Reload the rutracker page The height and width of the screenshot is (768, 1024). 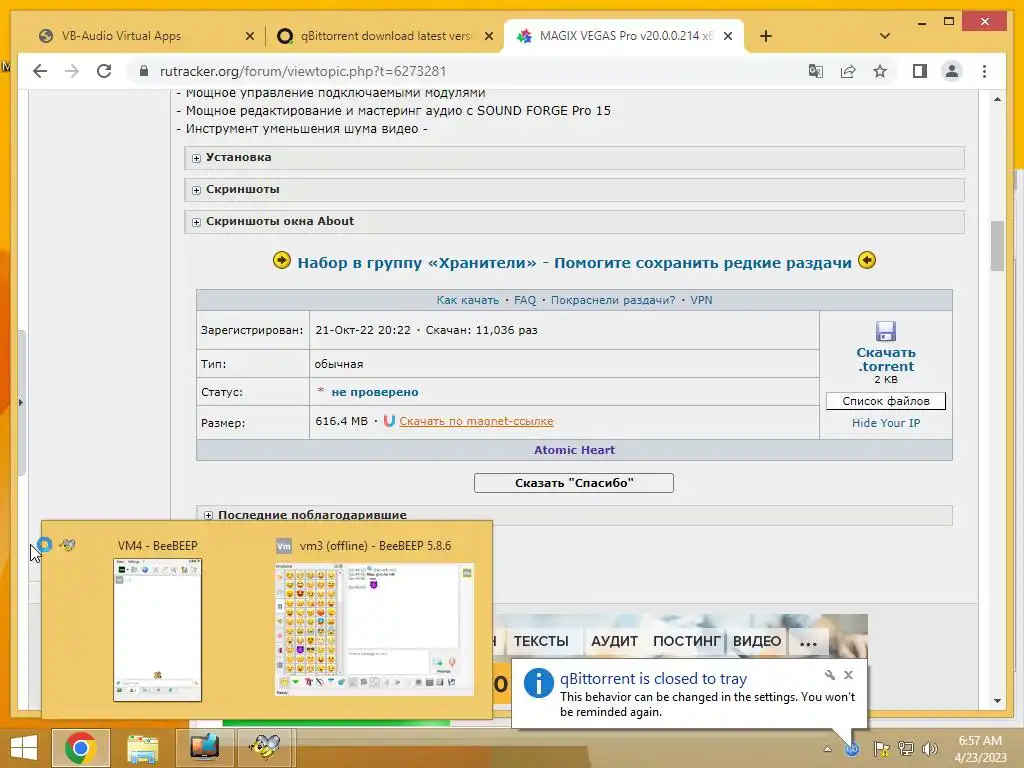point(104,71)
